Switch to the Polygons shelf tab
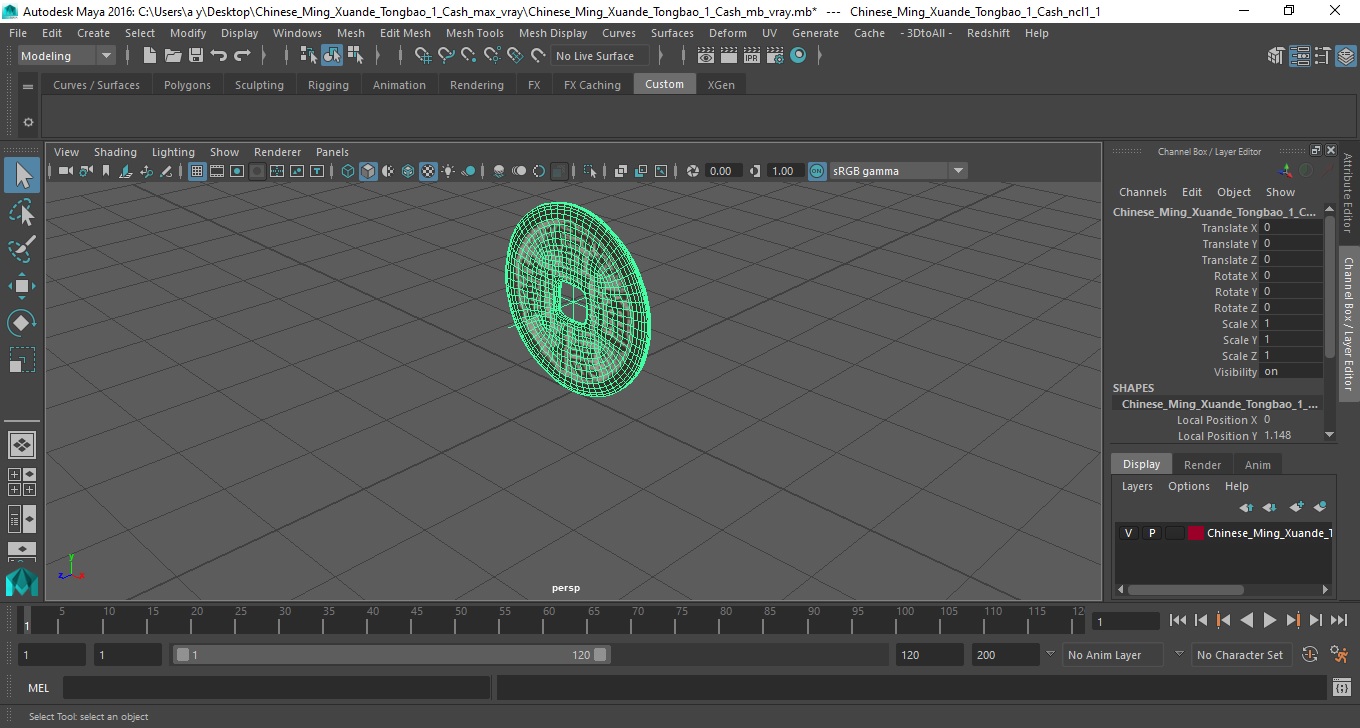 (x=187, y=85)
